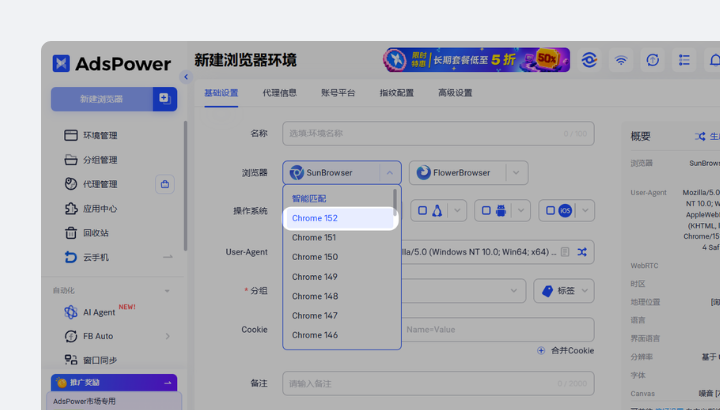The height and width of the screenshot is (410, 720).
Task: Select 智能匹配 in the version list
Action: click(309, 199)
